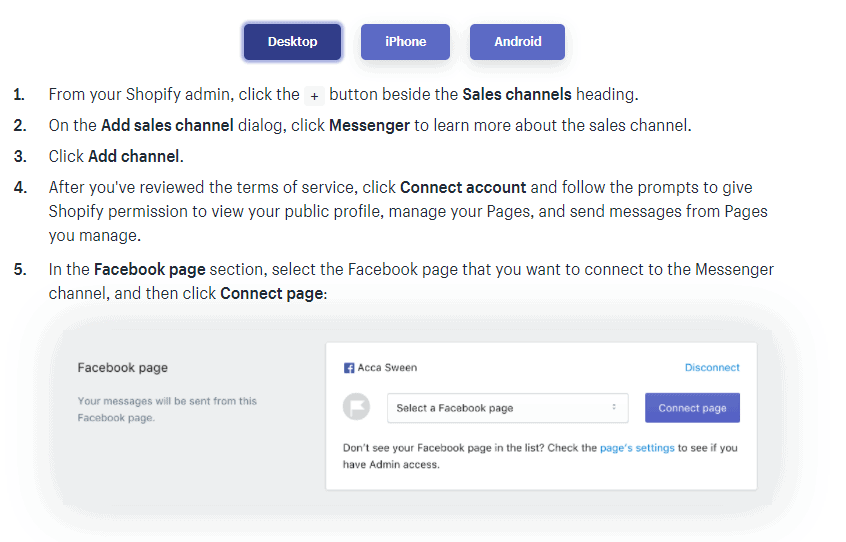The height and width of the screenshot is (542, 846).
Task: Open the Select a Facebook page dropdown
Action: (x=507, y=408)
